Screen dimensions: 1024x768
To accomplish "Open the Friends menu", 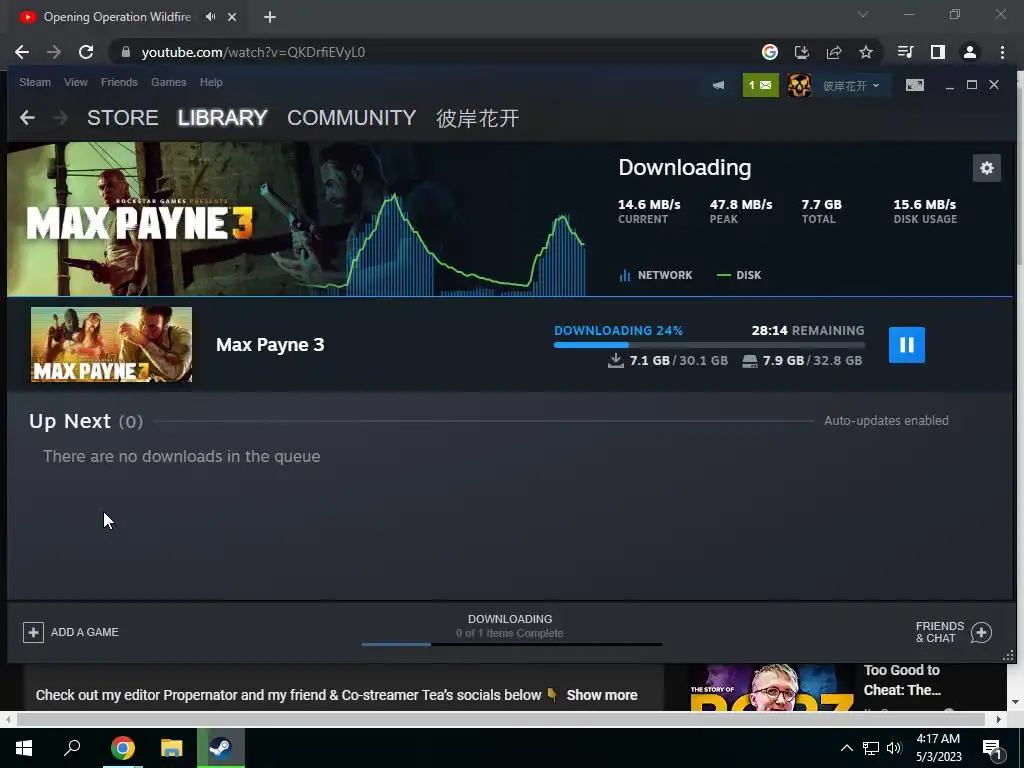I will pos(119,82).
